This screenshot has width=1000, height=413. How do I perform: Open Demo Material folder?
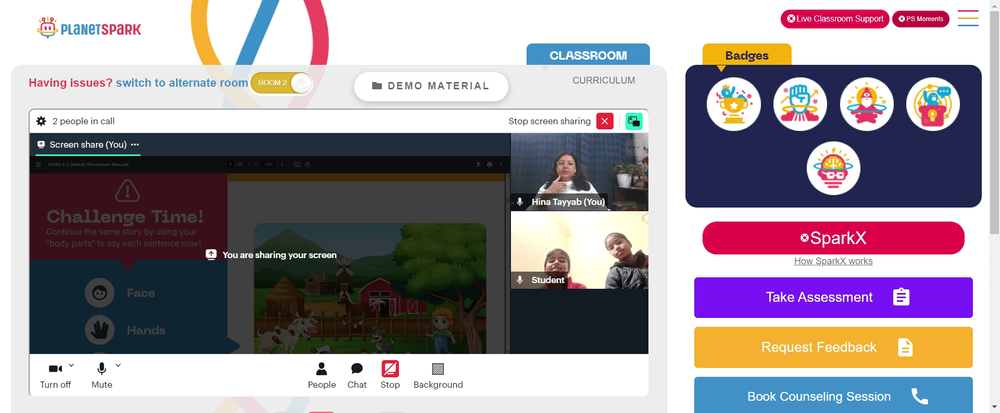(x=431, y=86)
